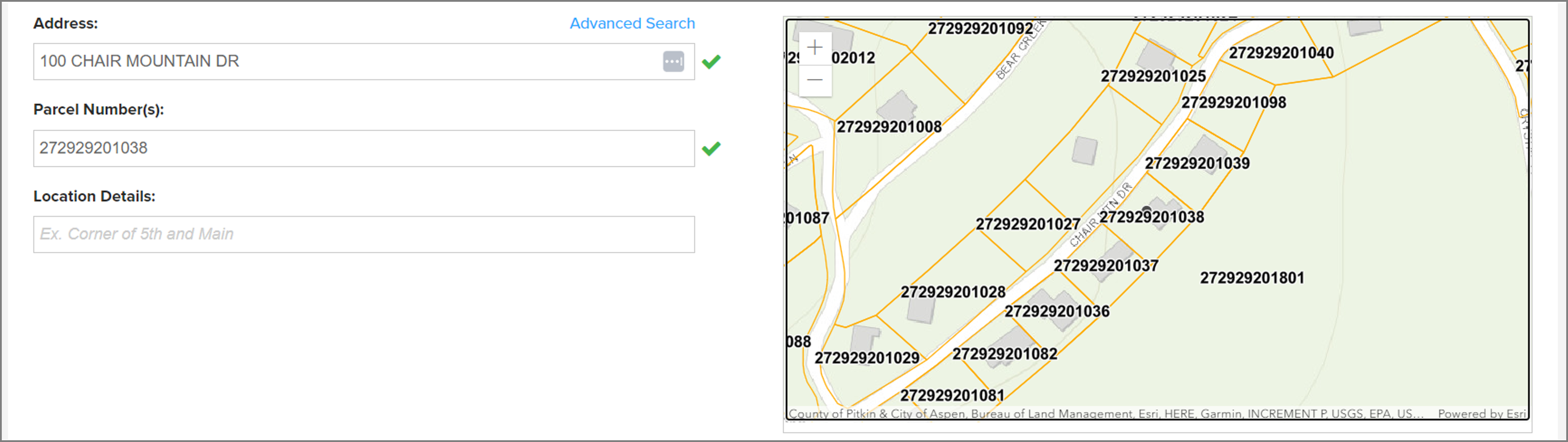Viewport: 1568px width, 442px height.
Task: Open the address options ellipsis icon
Action: 673,62
